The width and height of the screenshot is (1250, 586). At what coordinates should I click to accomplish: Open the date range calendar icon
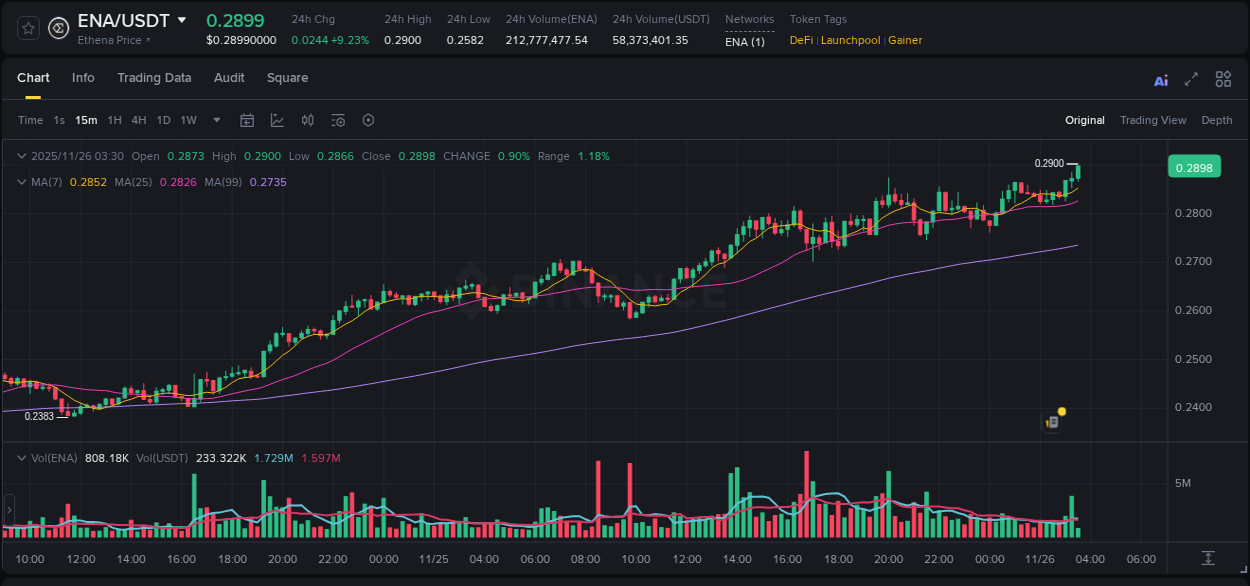coord(247,120)
